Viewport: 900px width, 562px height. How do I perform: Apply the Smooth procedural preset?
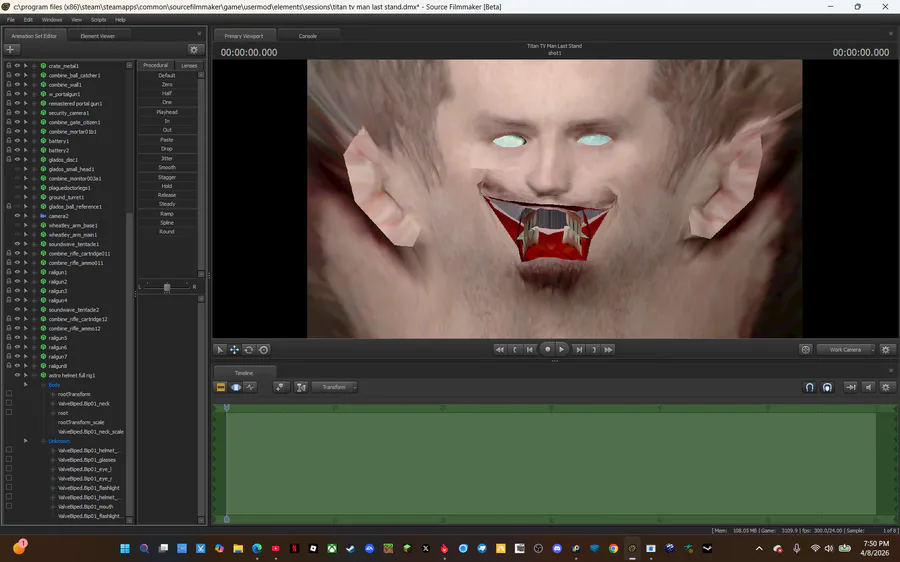(x=167, y=168)
